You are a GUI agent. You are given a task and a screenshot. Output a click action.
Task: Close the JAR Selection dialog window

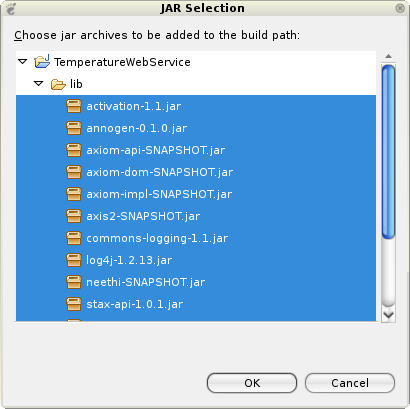tap(400, 8)
